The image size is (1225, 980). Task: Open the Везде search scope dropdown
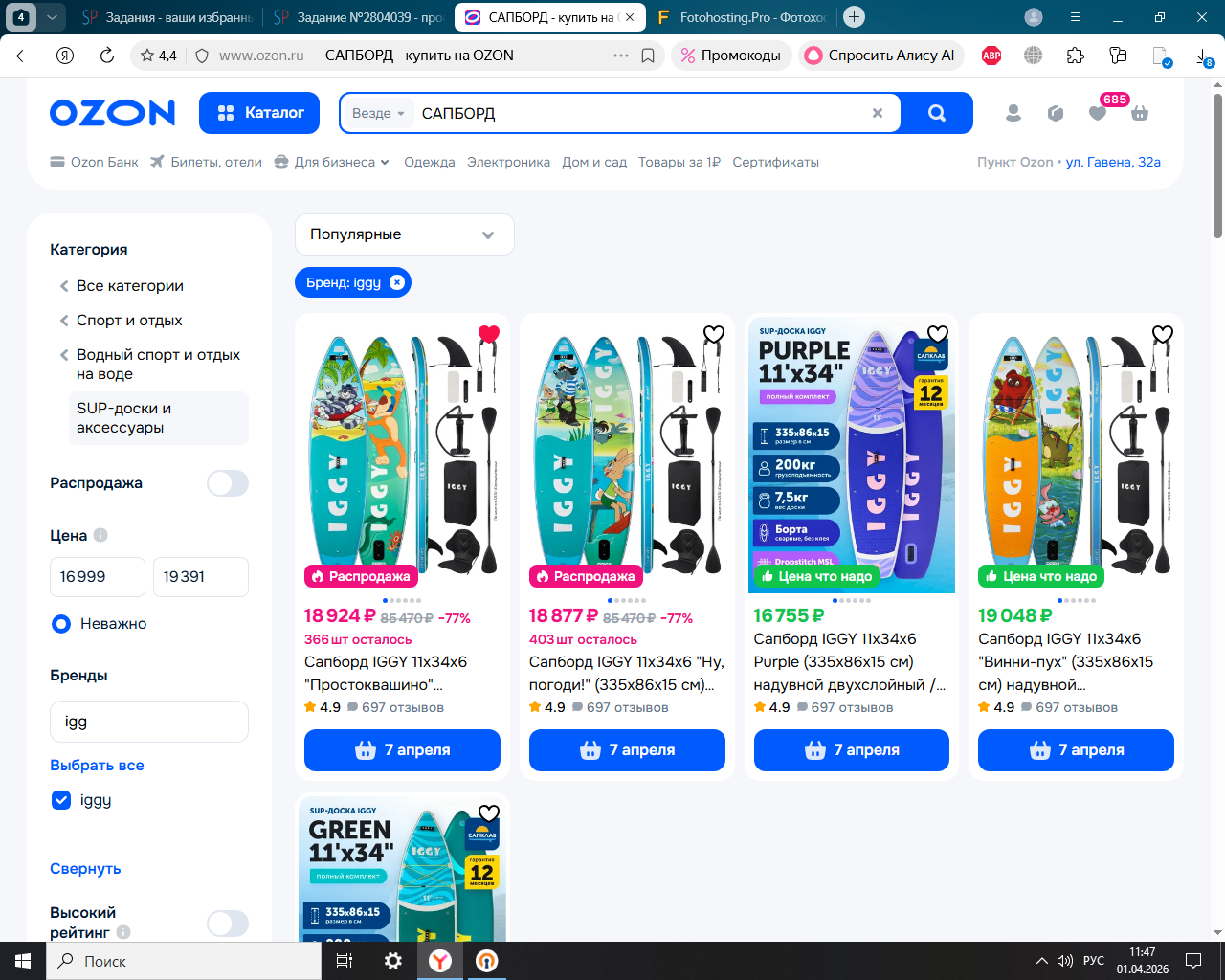pos(378,113)
